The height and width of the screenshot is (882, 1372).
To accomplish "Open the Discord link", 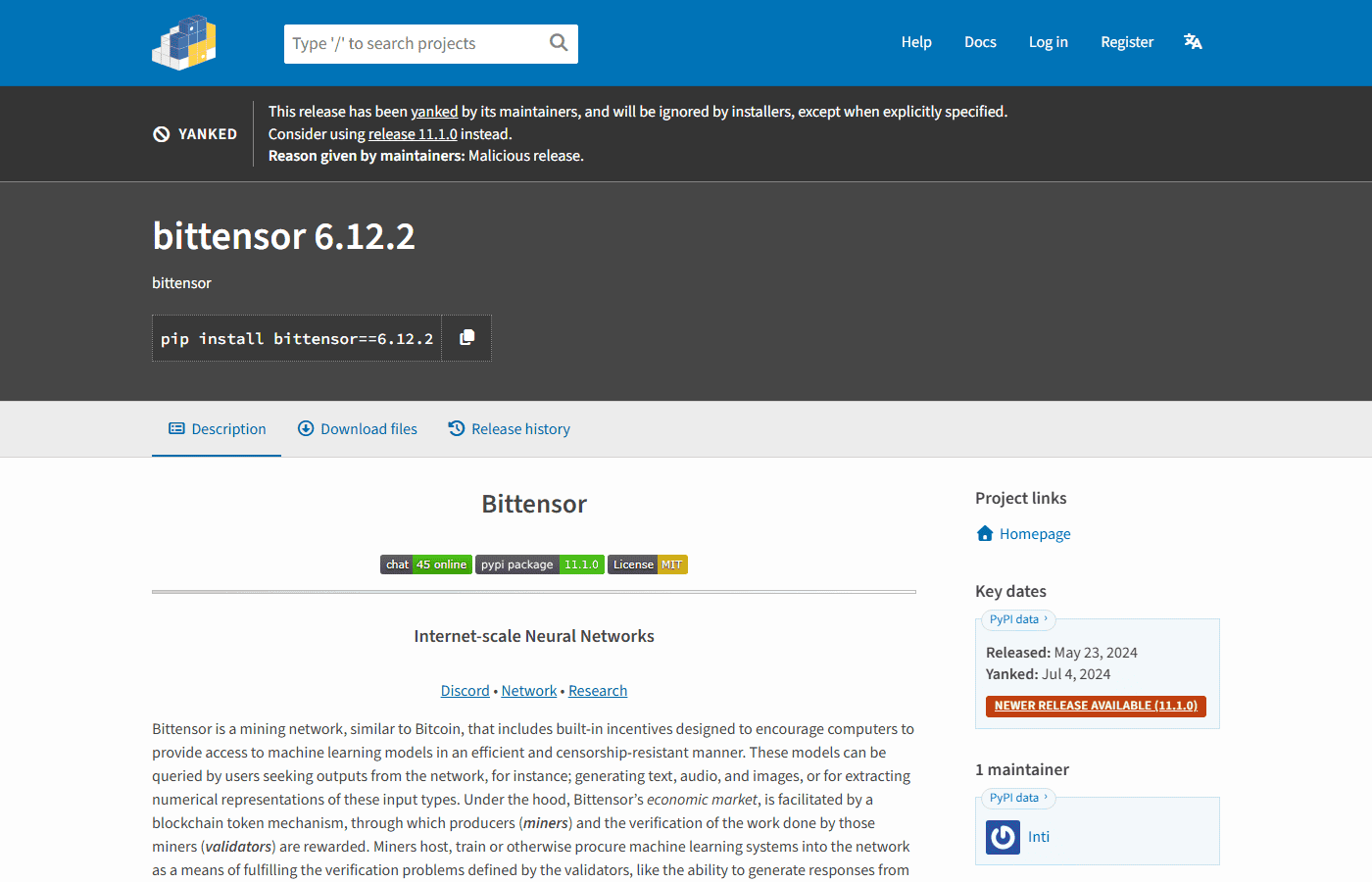I will coord(465,691).
